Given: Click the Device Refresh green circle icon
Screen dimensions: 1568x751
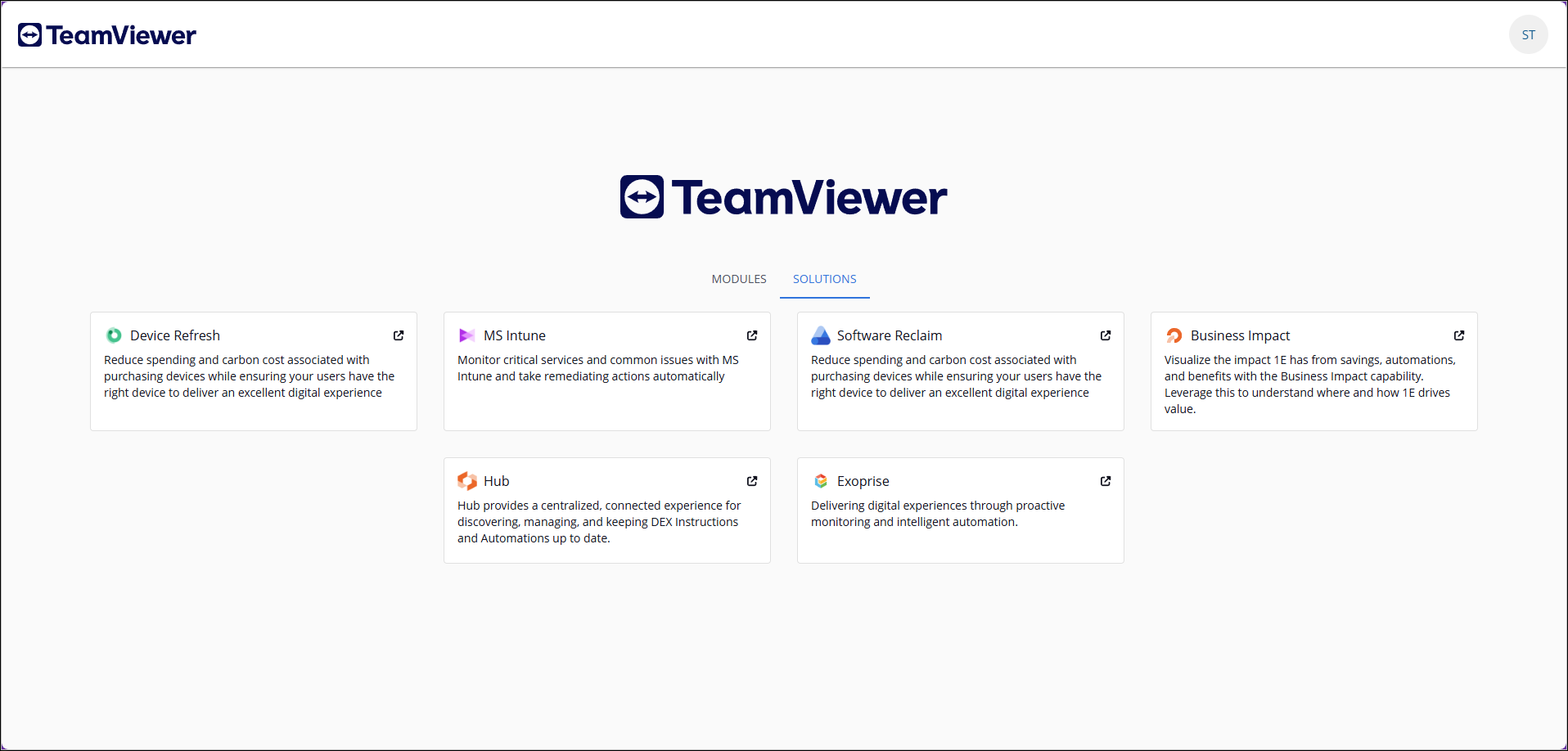Looking at the screenshot, I should [114, 335].
